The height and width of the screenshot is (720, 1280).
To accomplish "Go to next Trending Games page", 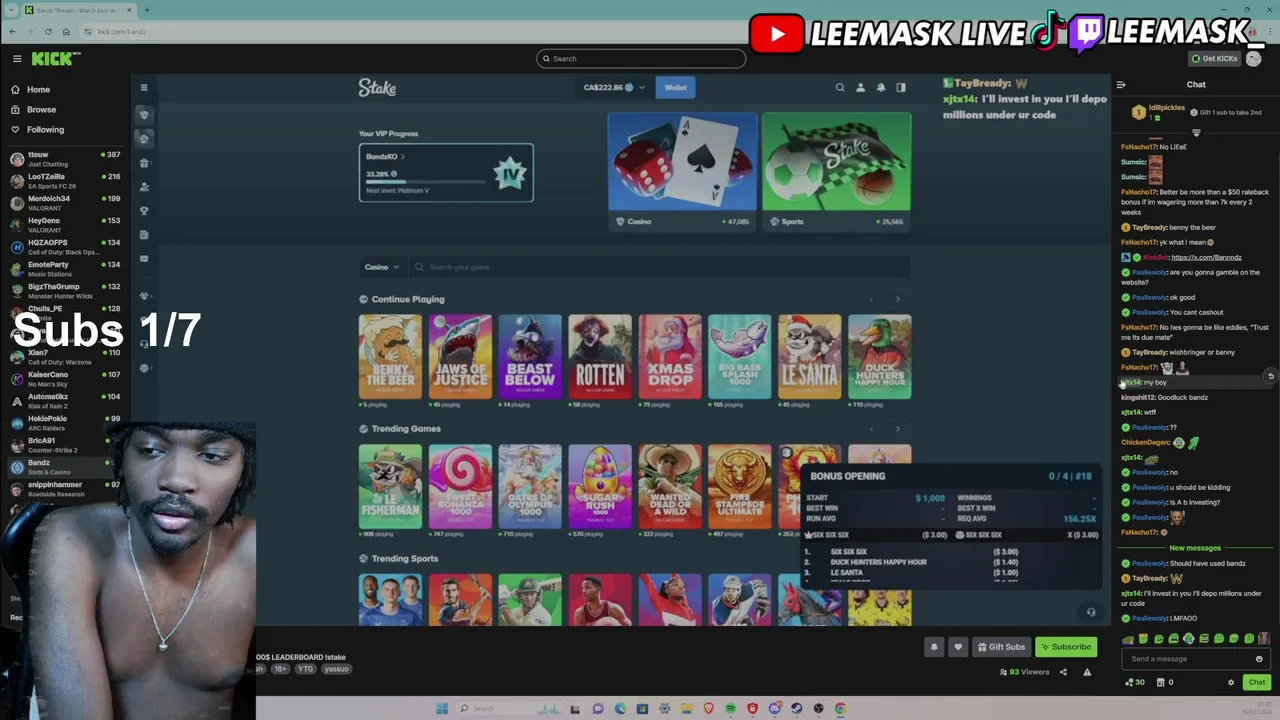I will (897, 429).
